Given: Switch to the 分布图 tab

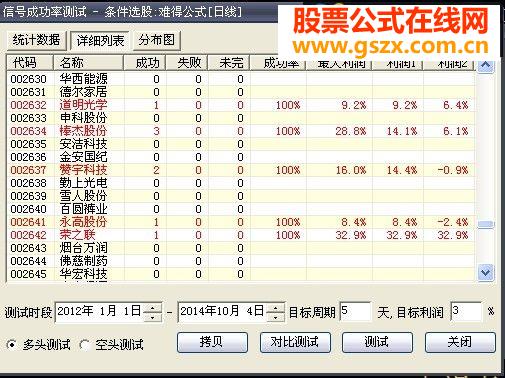Looking at the screenshot, I should click(157, 40).
